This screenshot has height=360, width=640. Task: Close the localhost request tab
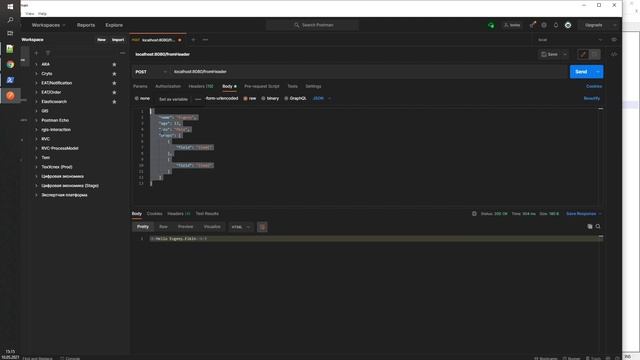coord(180,40)
